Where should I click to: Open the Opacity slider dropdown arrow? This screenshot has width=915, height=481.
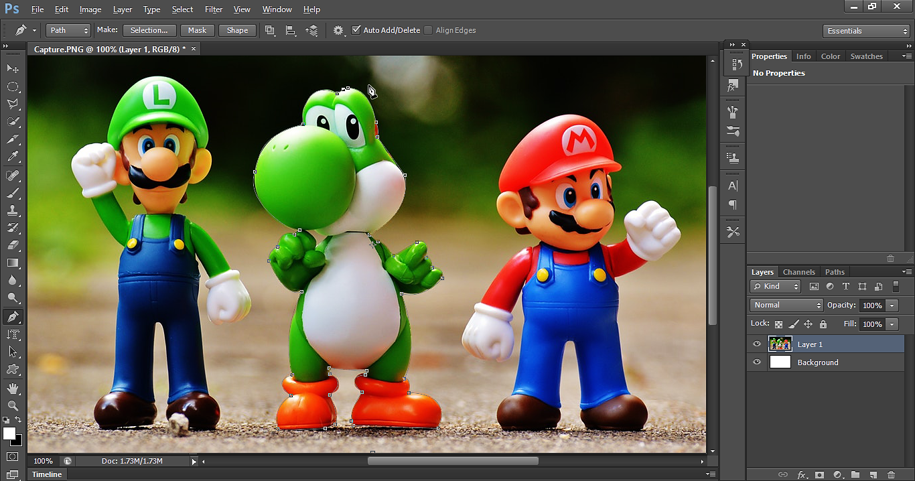(x=892, y=305)
